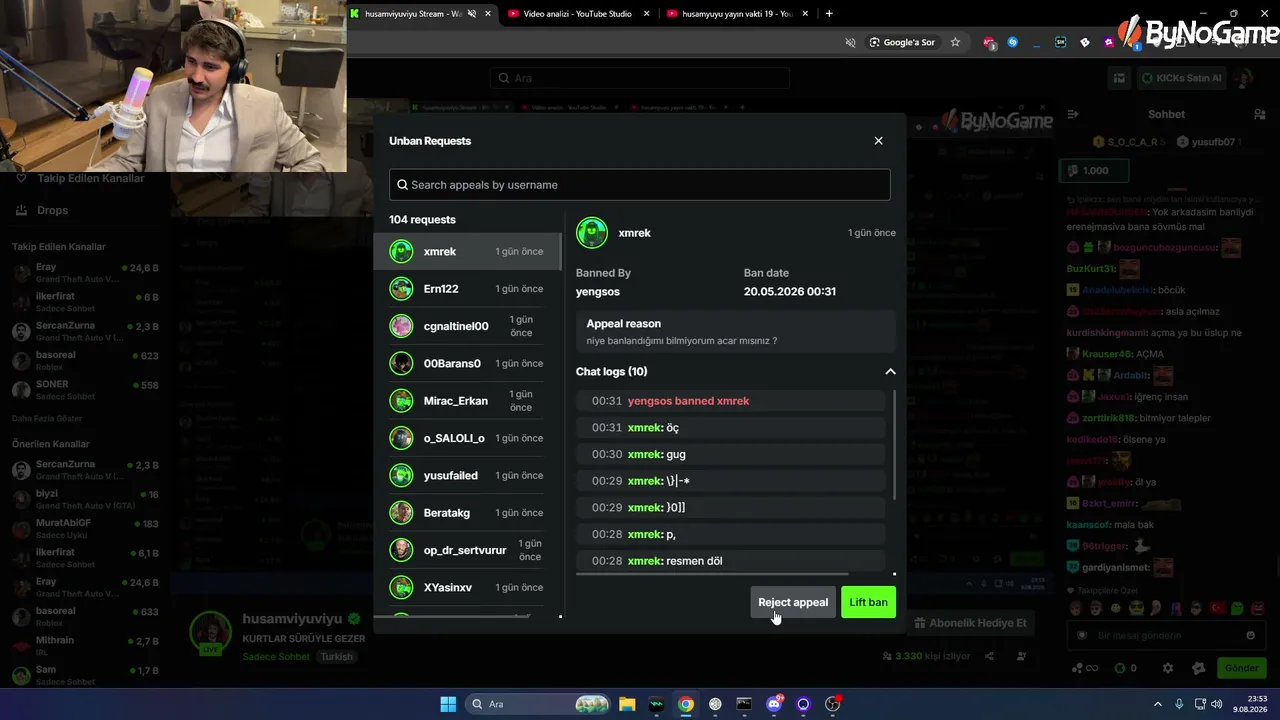Click the Google'a Sor lens button

pos(902,42)
